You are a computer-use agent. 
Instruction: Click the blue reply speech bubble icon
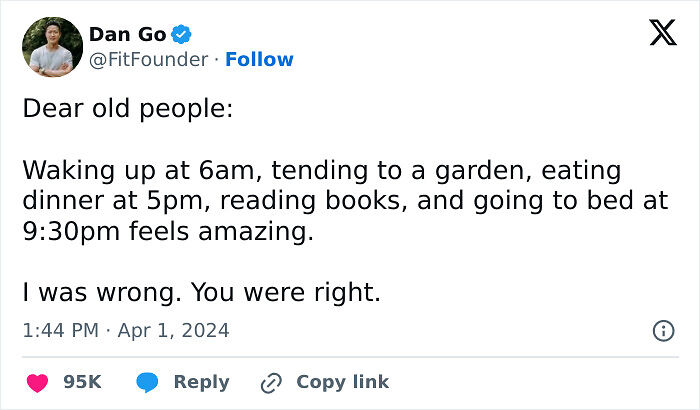coord(148,382)
